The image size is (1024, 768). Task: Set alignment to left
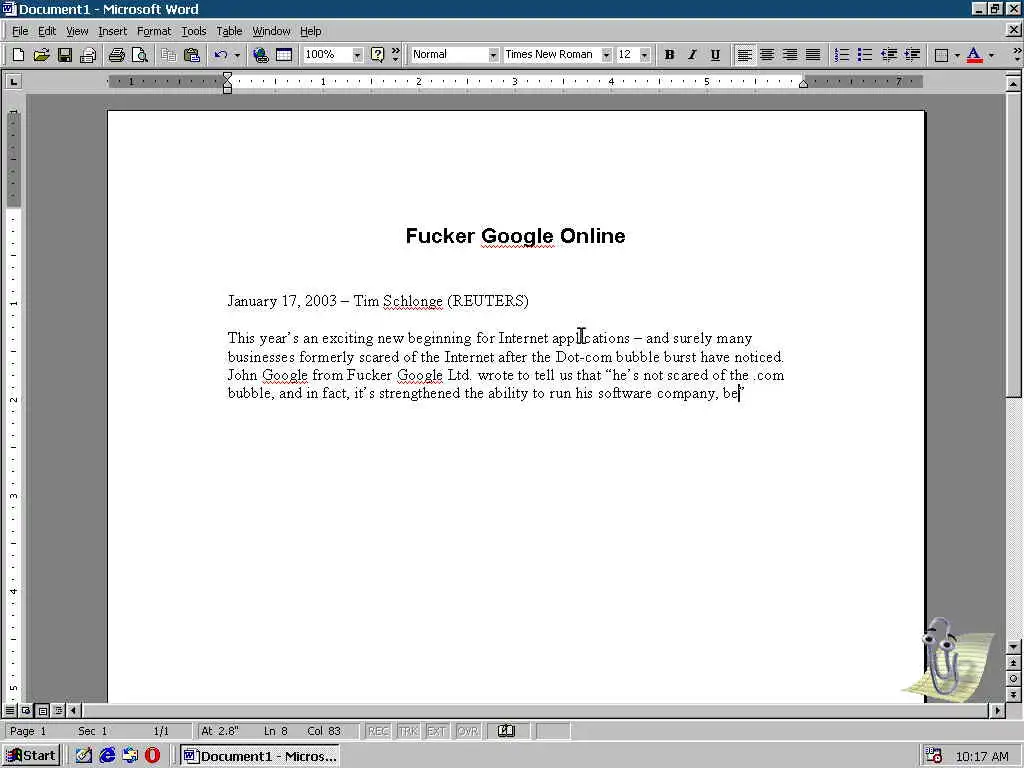[744, 55]
